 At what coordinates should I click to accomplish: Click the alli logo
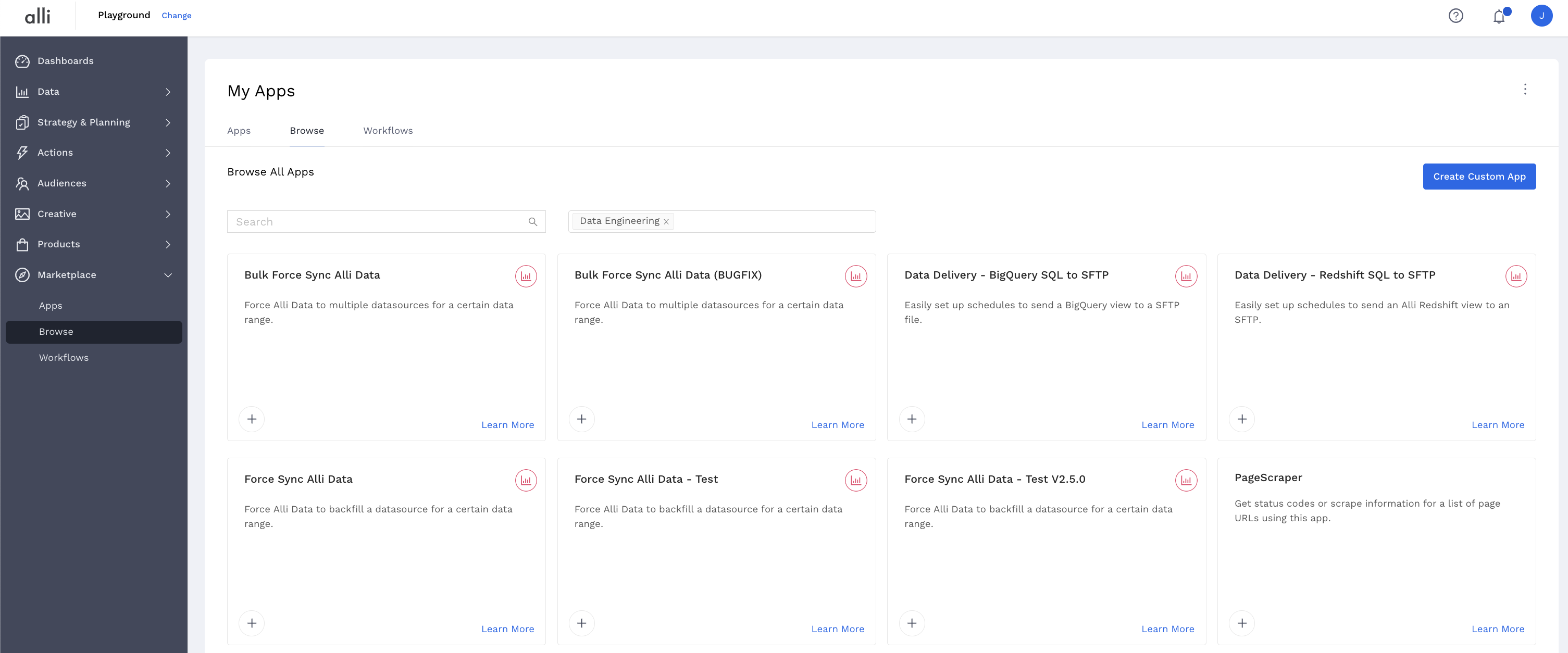click(38, 16)
